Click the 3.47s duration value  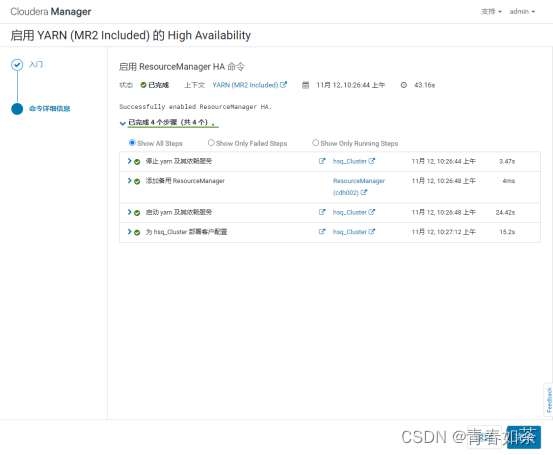[507, 161]
